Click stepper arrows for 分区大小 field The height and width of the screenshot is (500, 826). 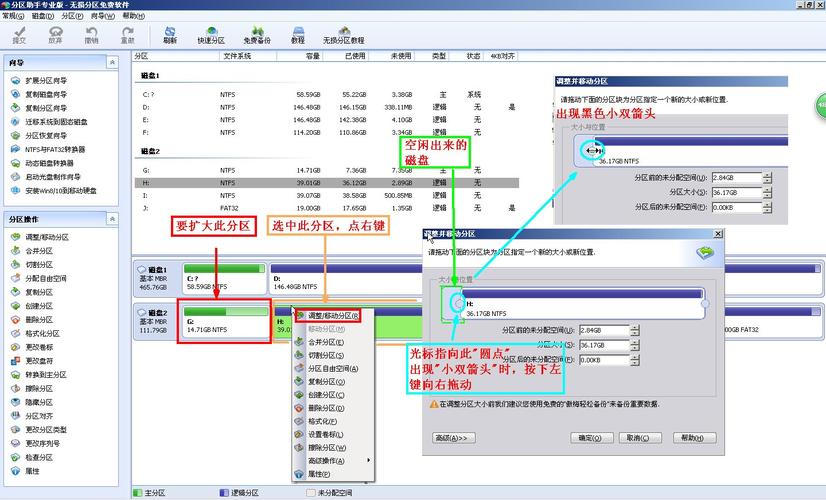click(x=635, y=345)
